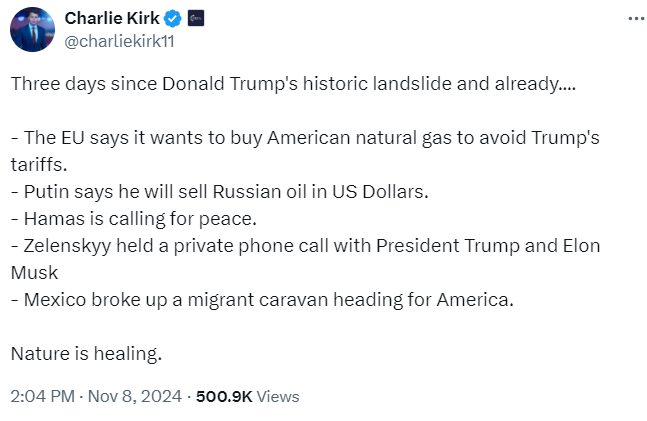Click the Nov 8, 2024 date

point(134,396)
